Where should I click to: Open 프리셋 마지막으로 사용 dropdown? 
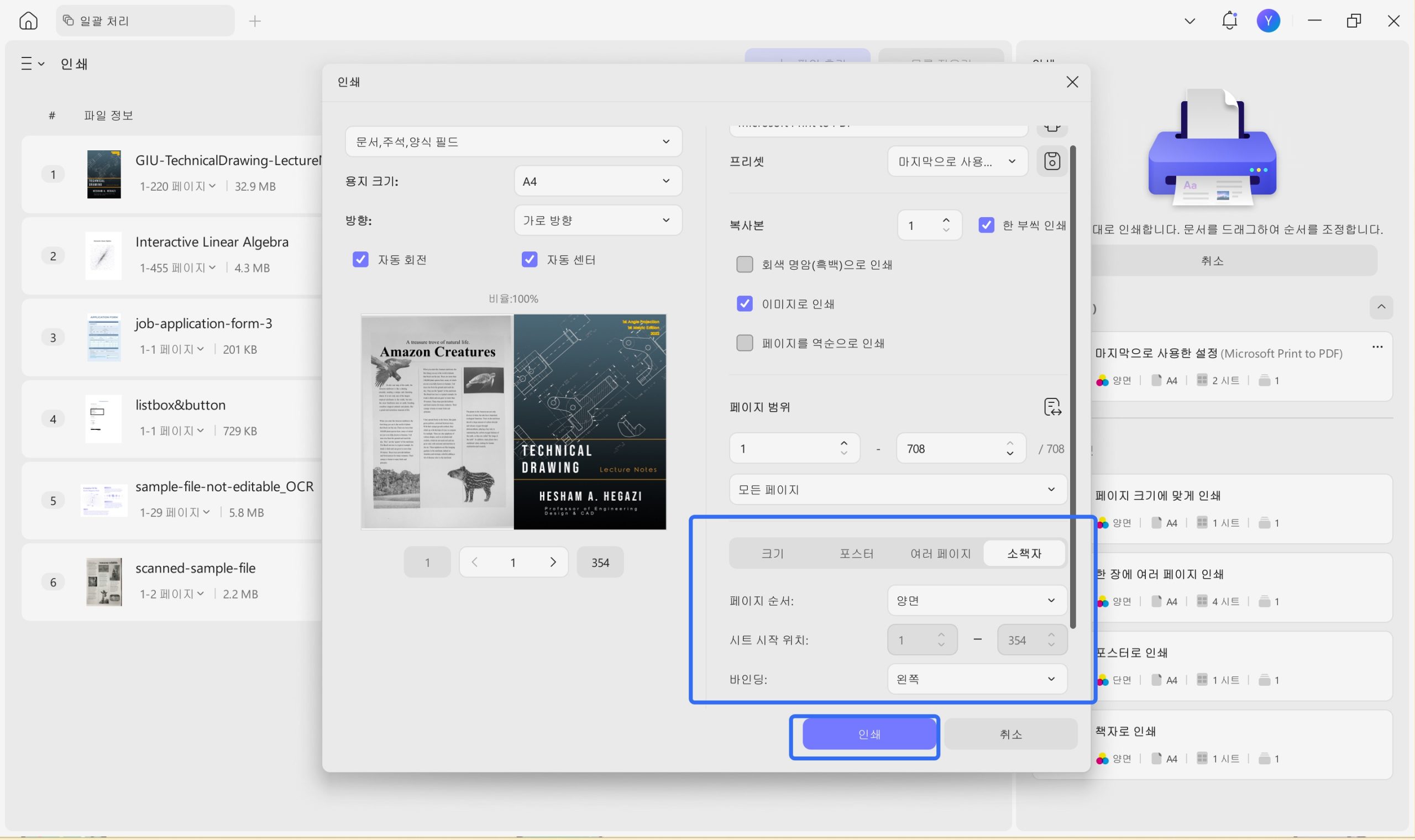point(957,161)
